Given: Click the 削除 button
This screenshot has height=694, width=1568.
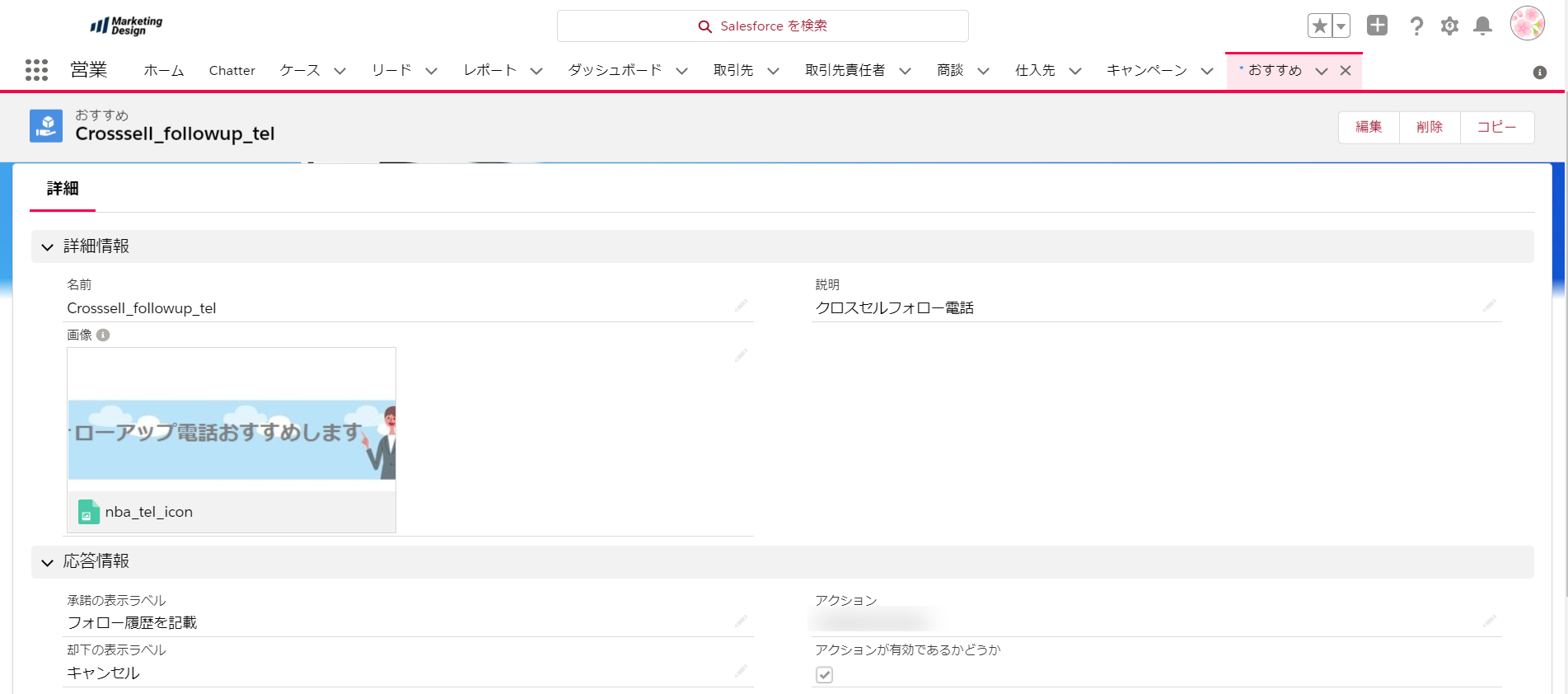Looking at the screenshot, I should pos(1430,127).
